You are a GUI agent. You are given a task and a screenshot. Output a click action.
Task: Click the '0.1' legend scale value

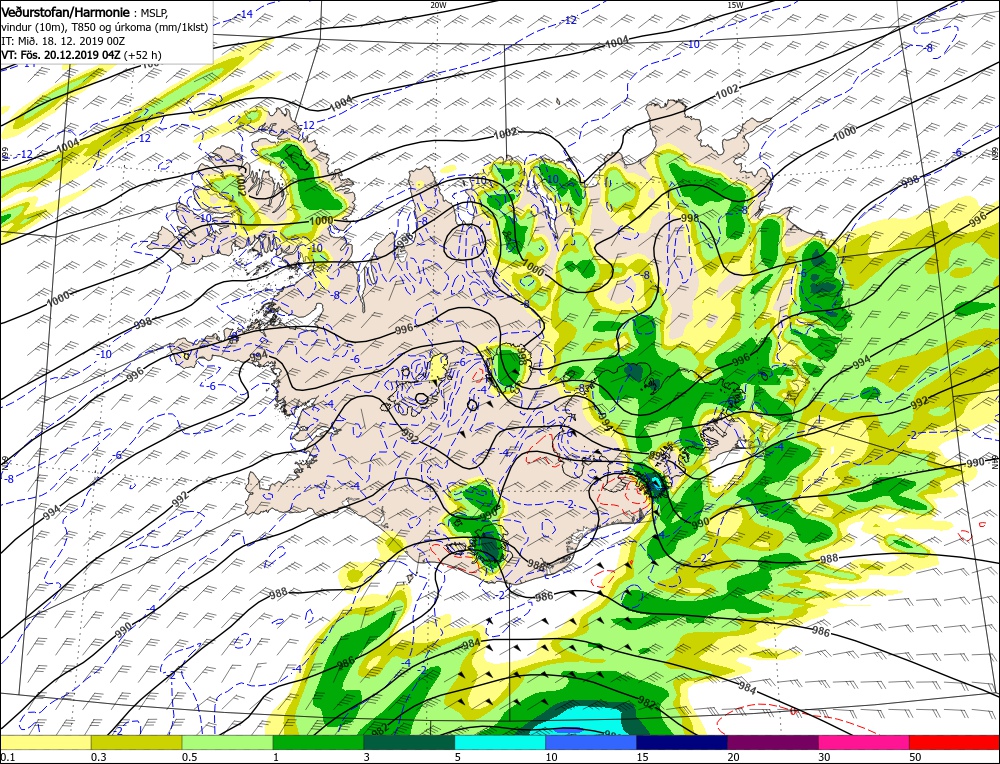coord(8,757)
